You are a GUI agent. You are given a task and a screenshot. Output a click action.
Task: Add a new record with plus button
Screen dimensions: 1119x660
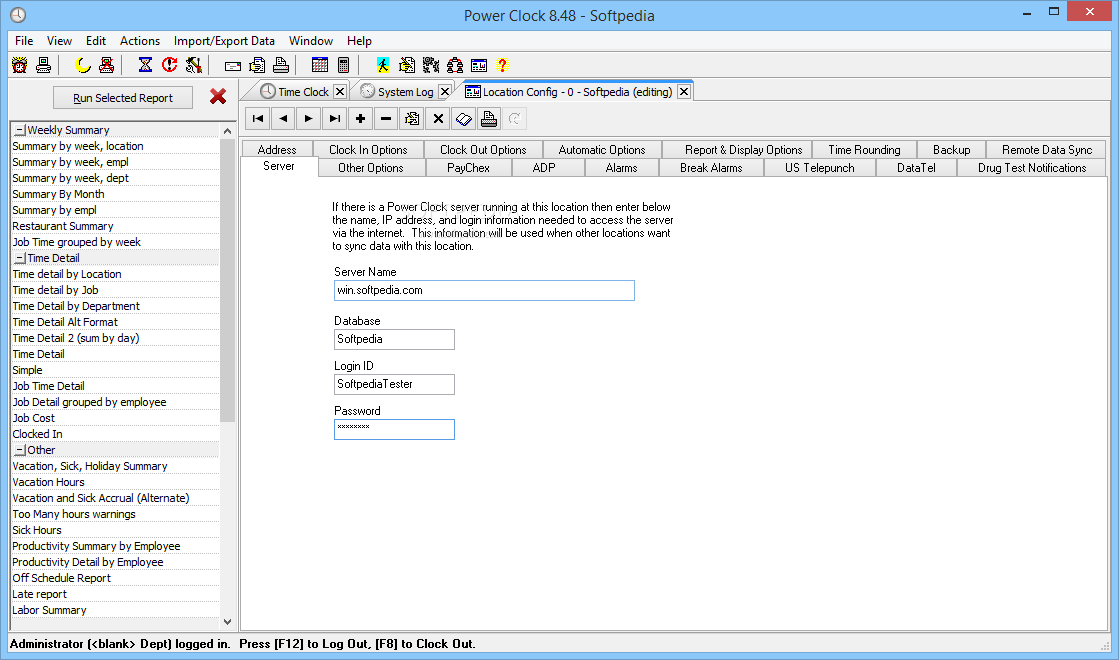coord(360,118)
